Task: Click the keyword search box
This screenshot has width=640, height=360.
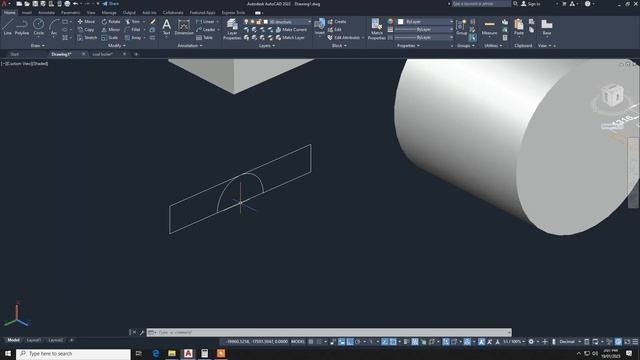Action: (x=481, y=4)
